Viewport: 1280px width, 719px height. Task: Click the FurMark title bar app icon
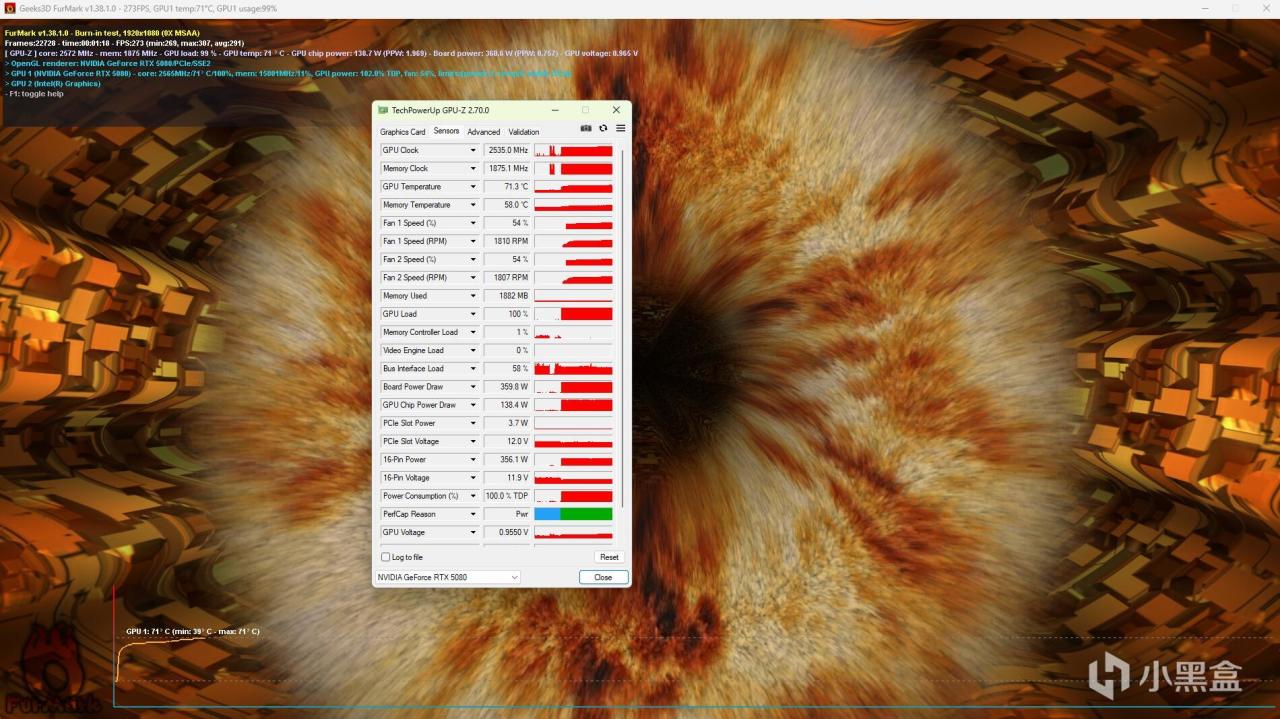click(x=10, y=8)
